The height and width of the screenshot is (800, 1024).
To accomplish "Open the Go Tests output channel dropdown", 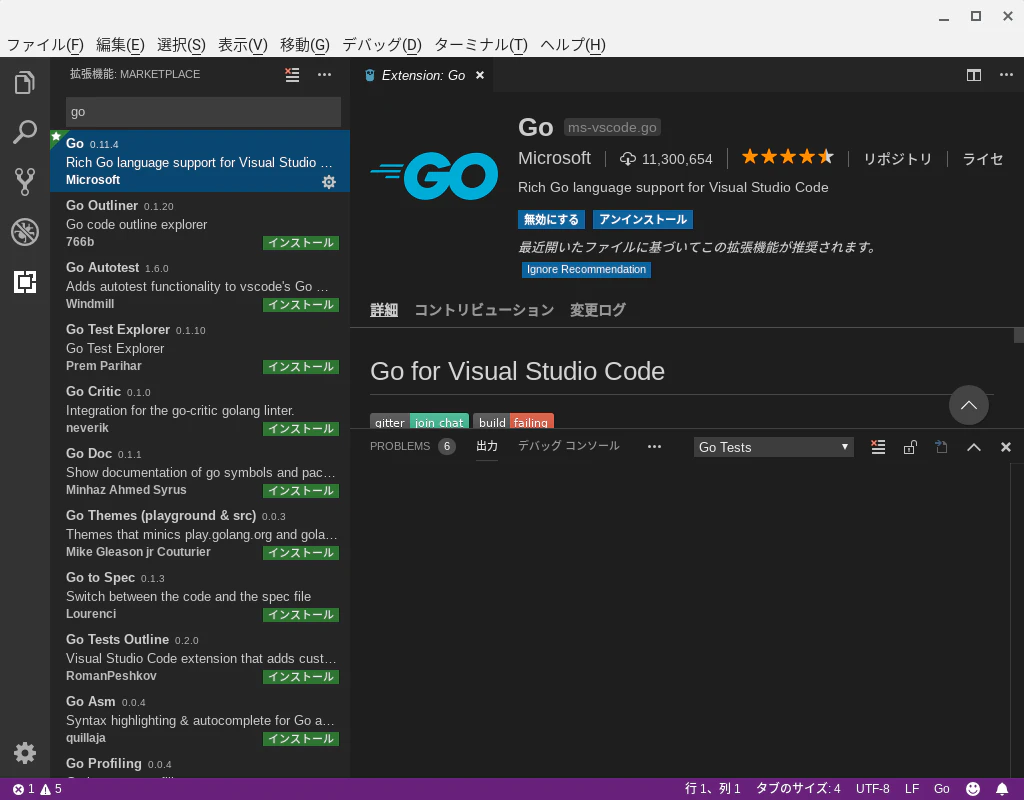I will tap(774, 447).
